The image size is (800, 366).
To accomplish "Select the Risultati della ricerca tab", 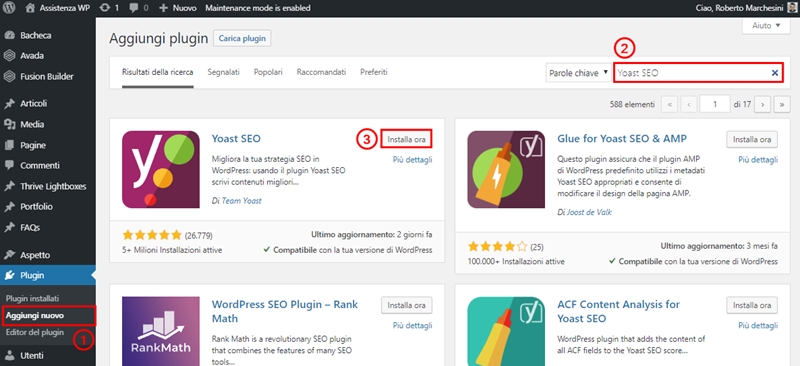I will click(158, 72).
